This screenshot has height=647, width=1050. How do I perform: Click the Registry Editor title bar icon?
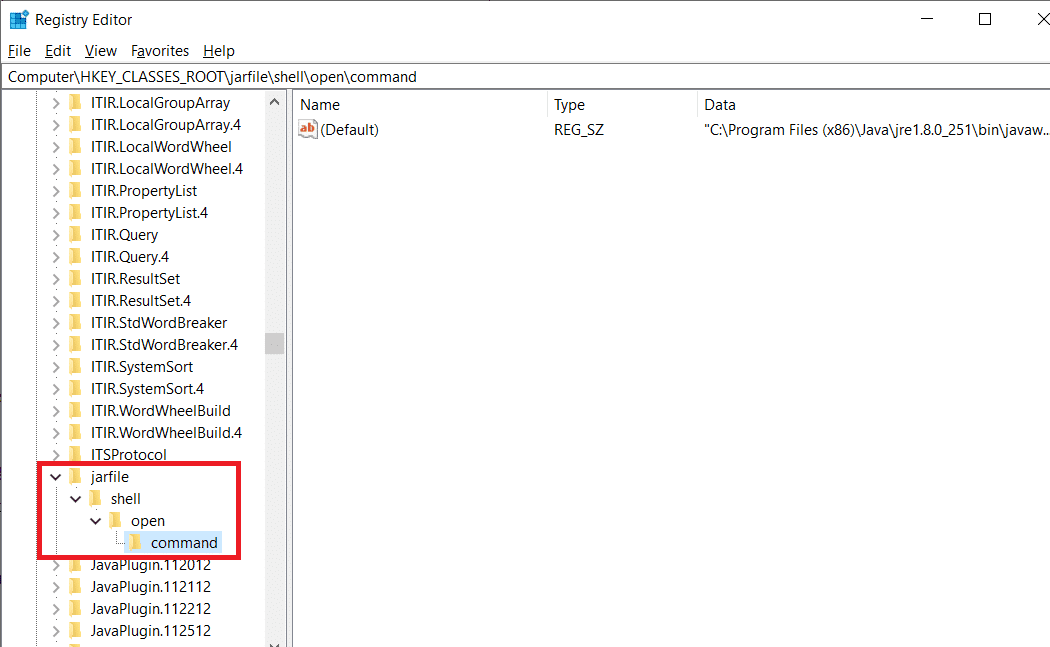click(x=18, y=18)
